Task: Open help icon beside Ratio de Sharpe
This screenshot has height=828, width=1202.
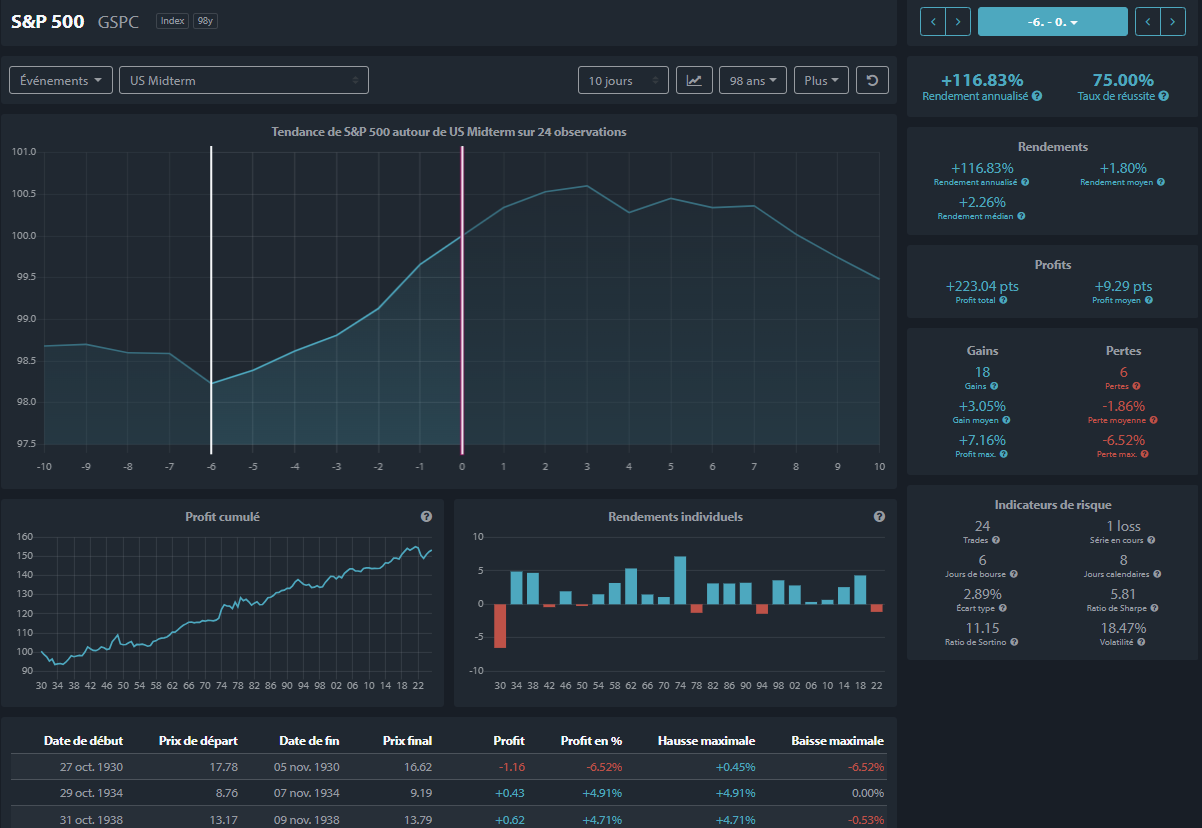Action: coord(1153,608)
